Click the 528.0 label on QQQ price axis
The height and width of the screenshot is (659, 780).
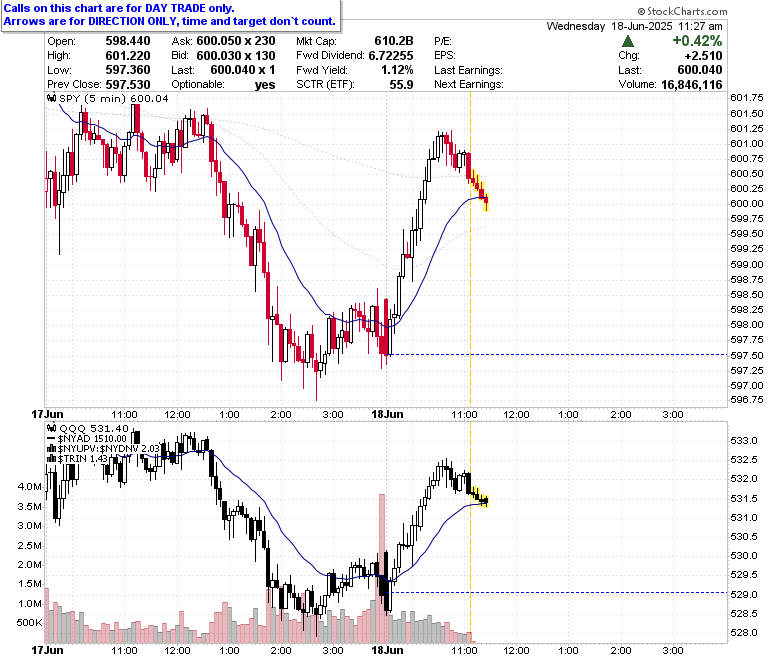click(744, 633)
